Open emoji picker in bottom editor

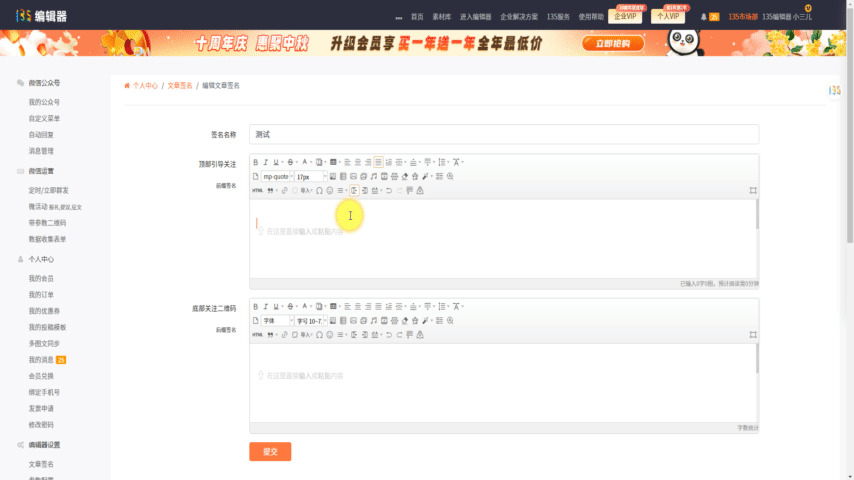tap(330, 335)
